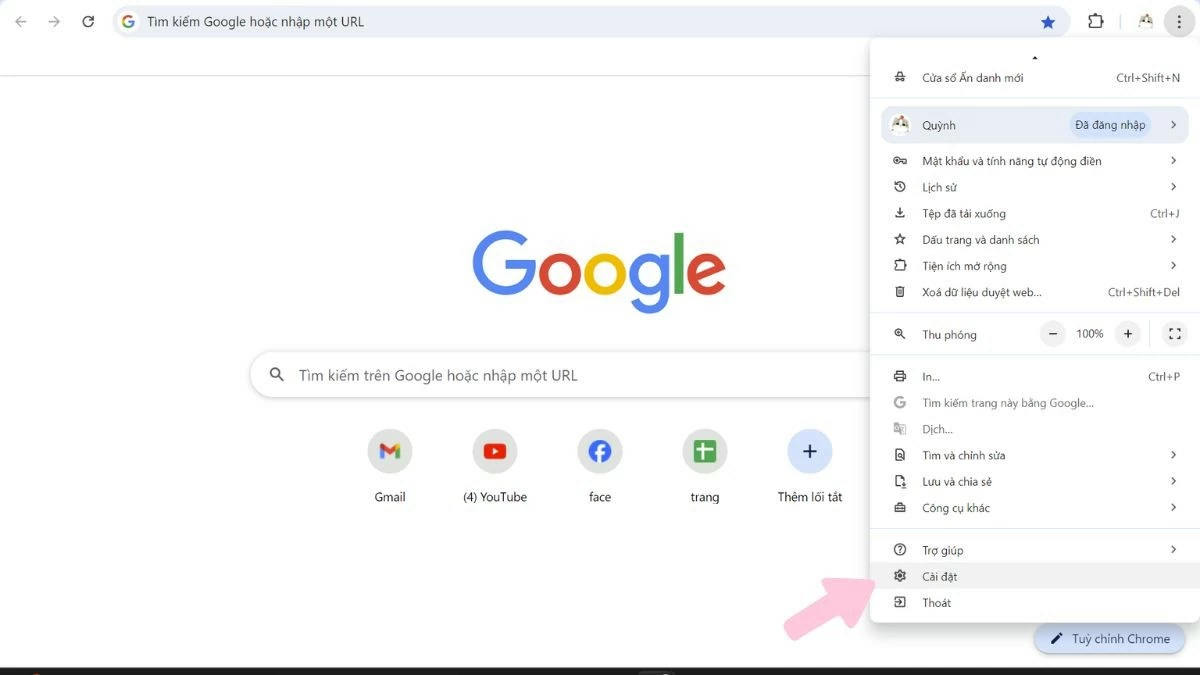The image size is (1200, 675).
Task: Increase zoom with the plus control
Action: click(x=1127, y=333)
